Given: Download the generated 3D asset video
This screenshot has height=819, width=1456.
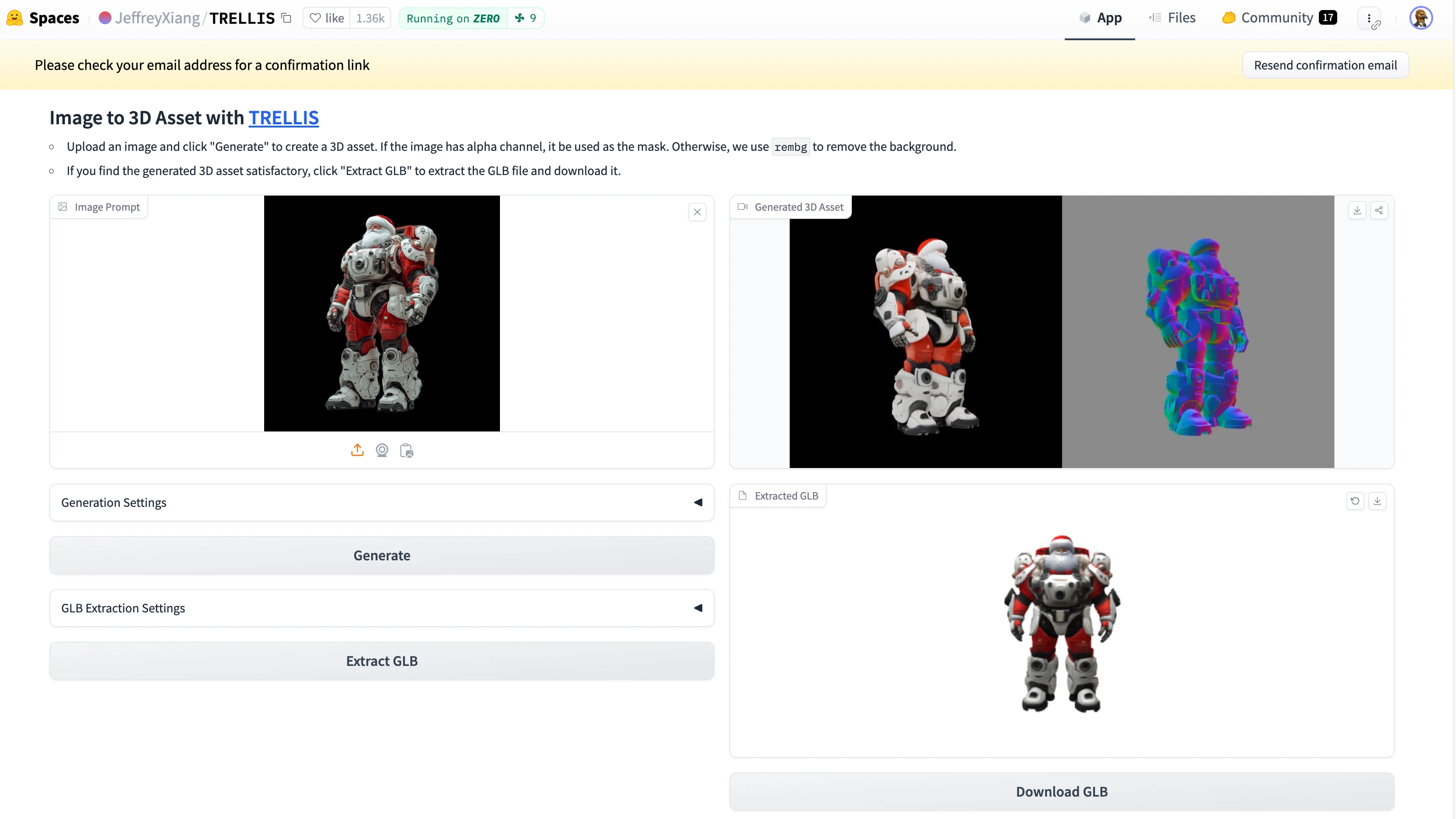Looking at the screenshot, I should pos(1356,210).
